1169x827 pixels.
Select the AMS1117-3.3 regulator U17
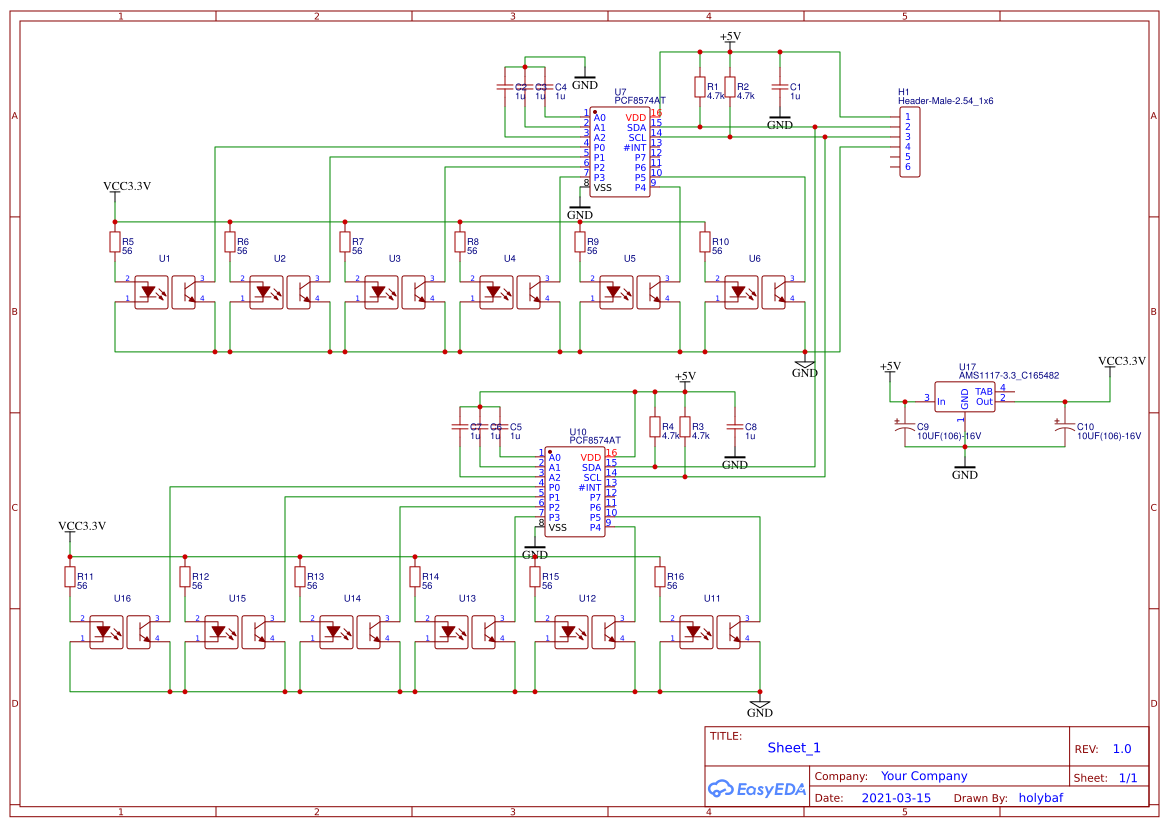964,395
